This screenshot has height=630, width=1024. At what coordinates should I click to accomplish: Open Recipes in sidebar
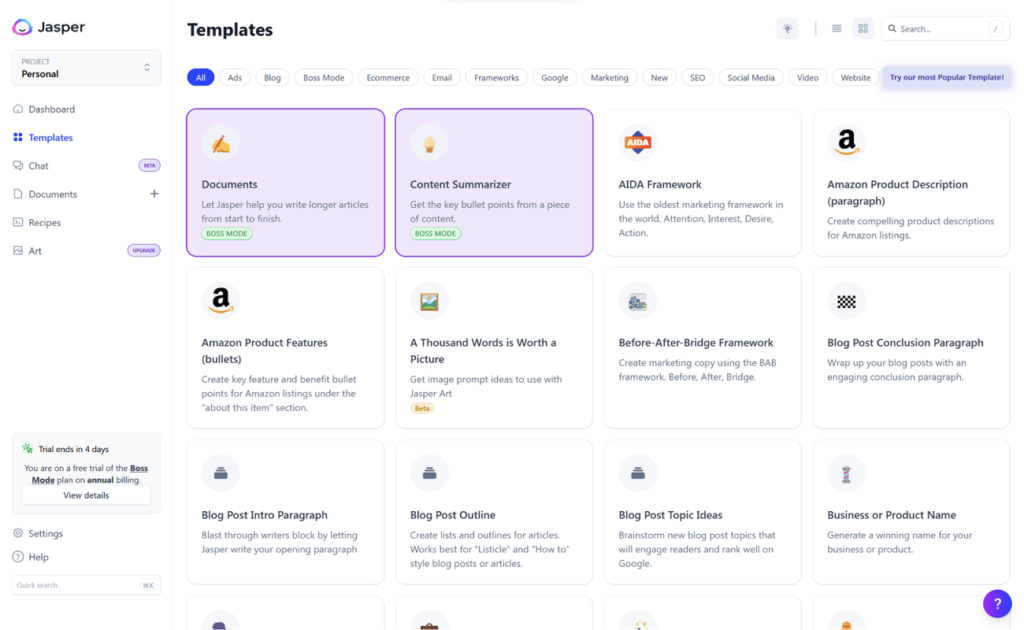pyautogui.click(x=44, y=222)
